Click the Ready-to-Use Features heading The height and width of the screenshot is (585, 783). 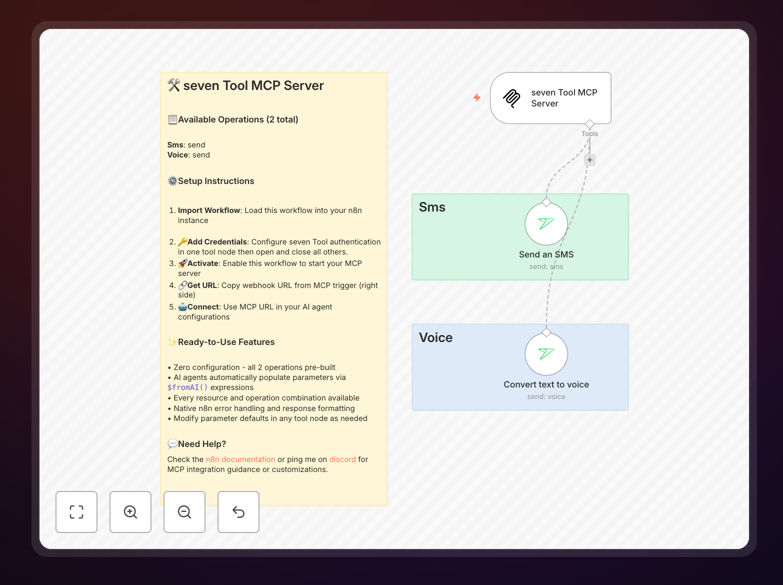click(x=221, y=342)
